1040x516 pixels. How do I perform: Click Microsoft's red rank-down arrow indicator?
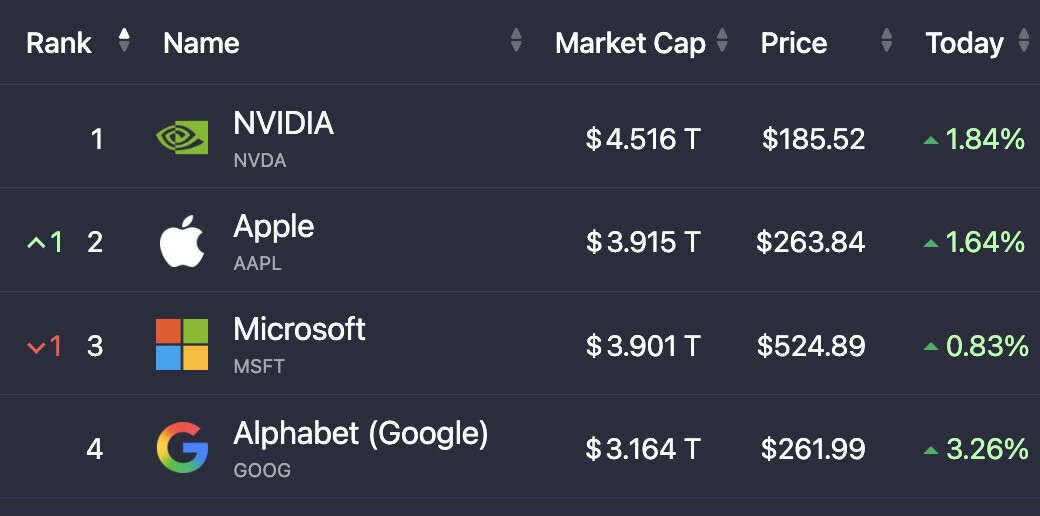[37, 346]
